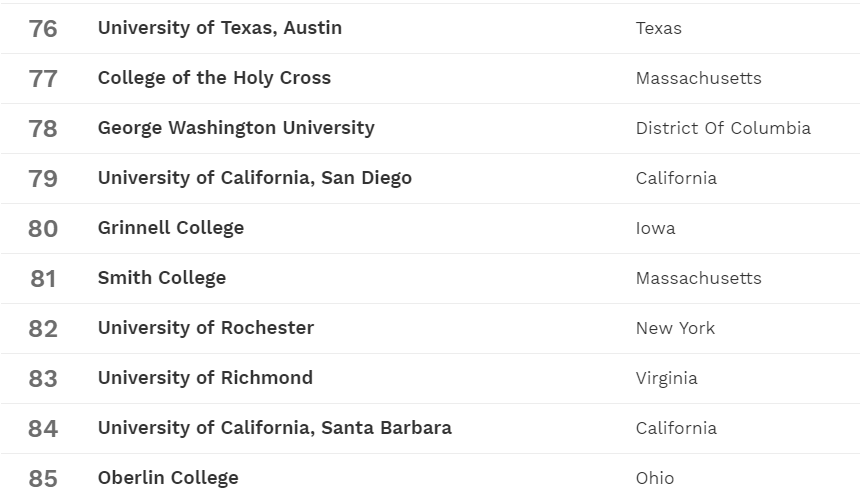
Task: Click the District Of Columbia label
Action: click(723, 129)
